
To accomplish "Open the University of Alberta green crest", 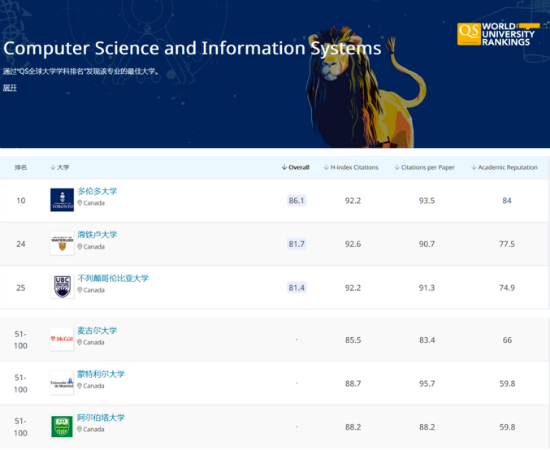I will coord(62,427).
